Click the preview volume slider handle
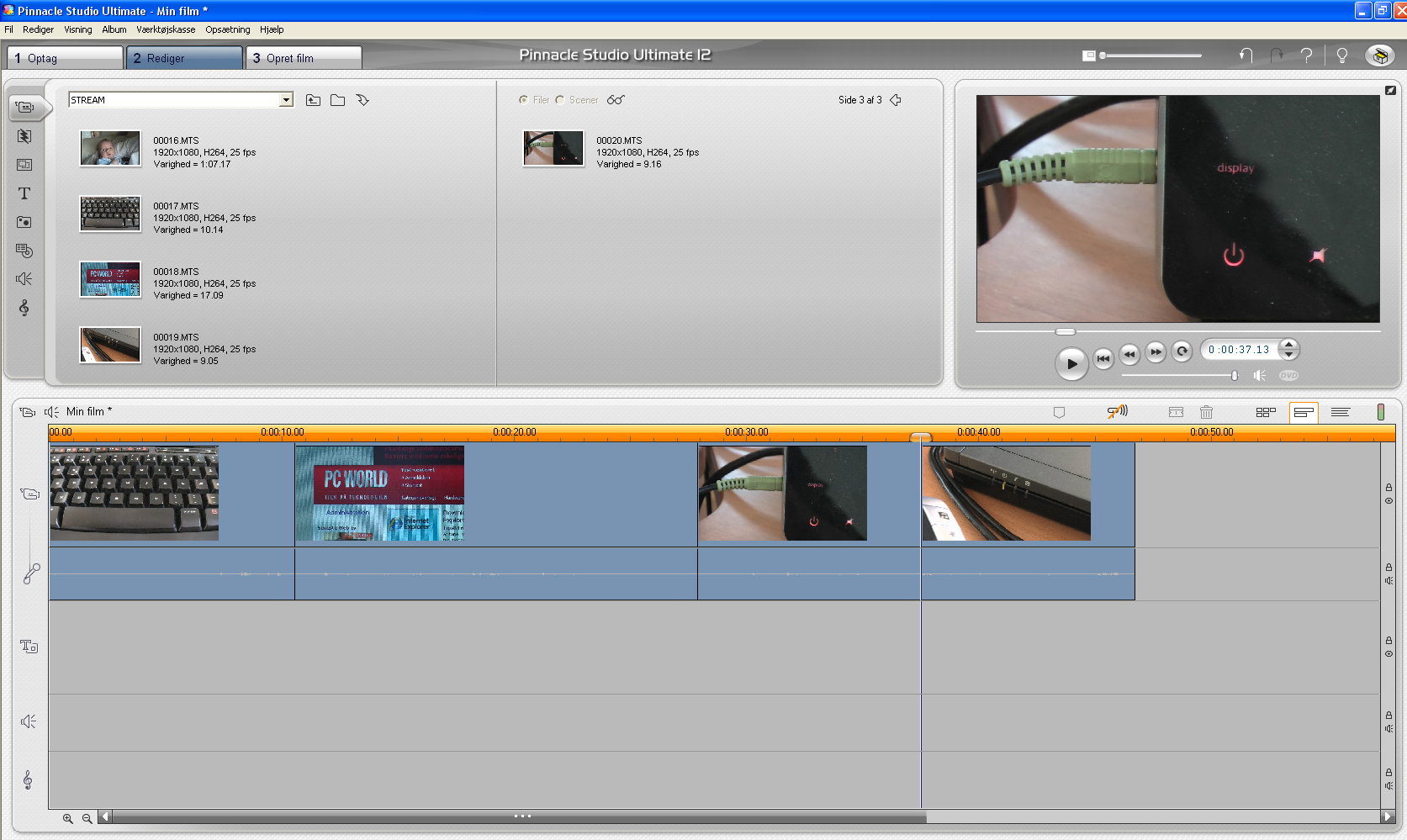This screenshot has height=840, width=1407. (1234, 376)
